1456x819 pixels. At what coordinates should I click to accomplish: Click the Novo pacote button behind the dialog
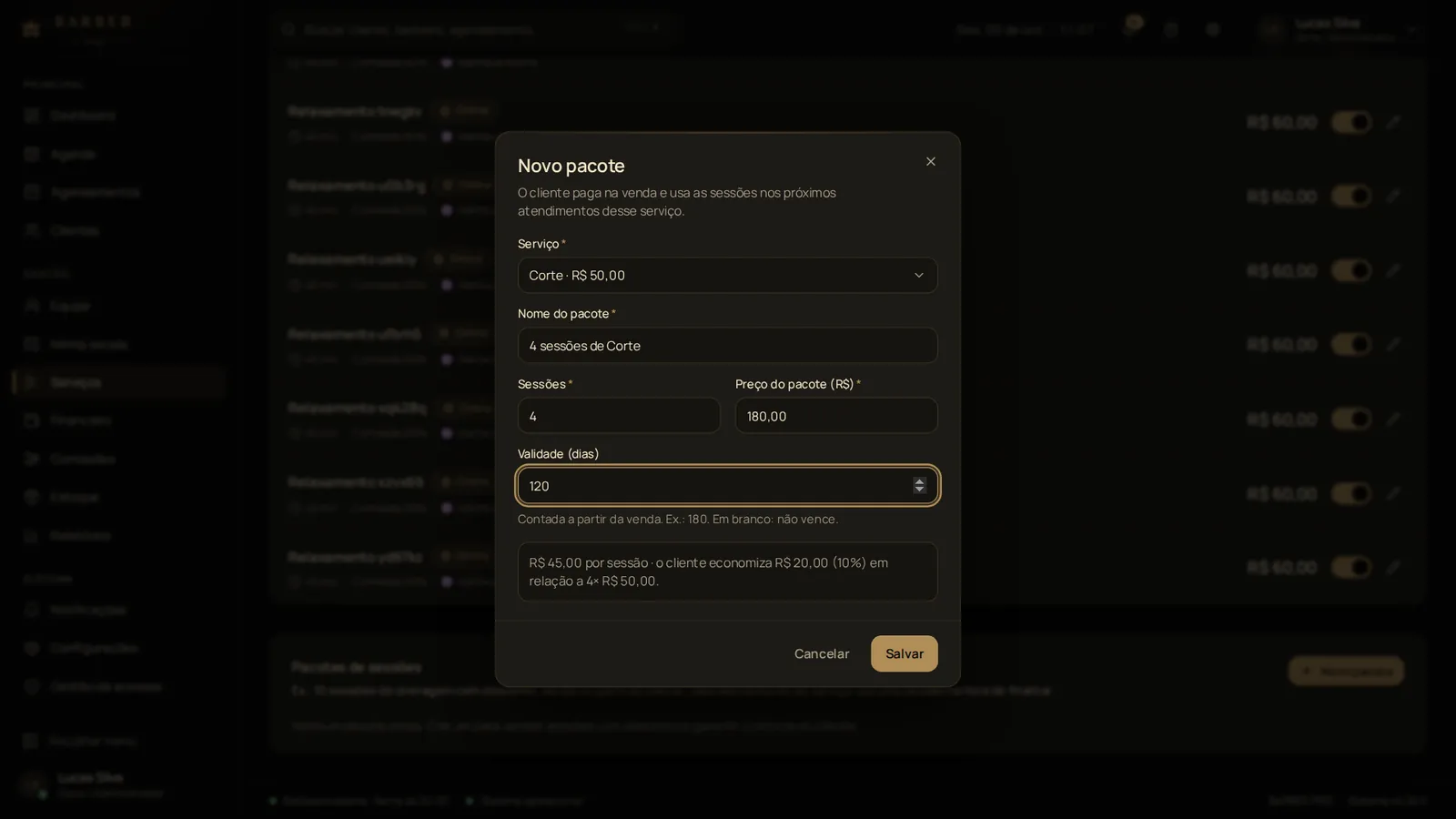coord(1346,672)
